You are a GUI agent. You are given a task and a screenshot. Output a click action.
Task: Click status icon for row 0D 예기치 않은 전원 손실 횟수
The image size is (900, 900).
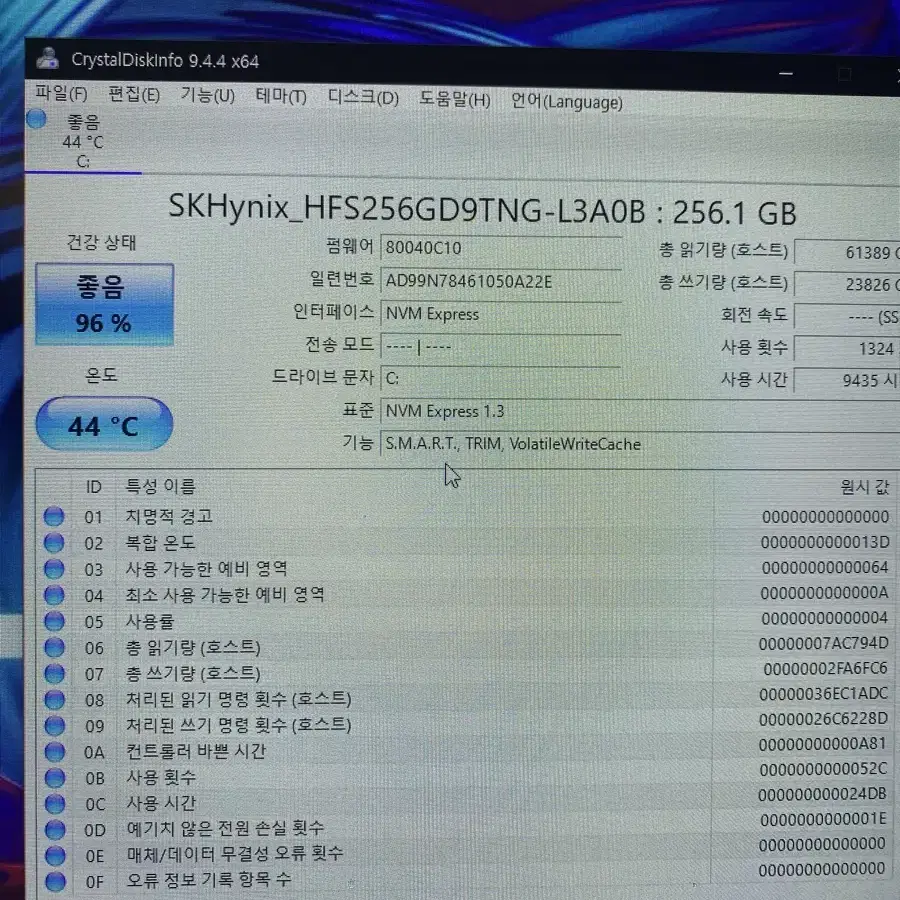click(55, 829)
